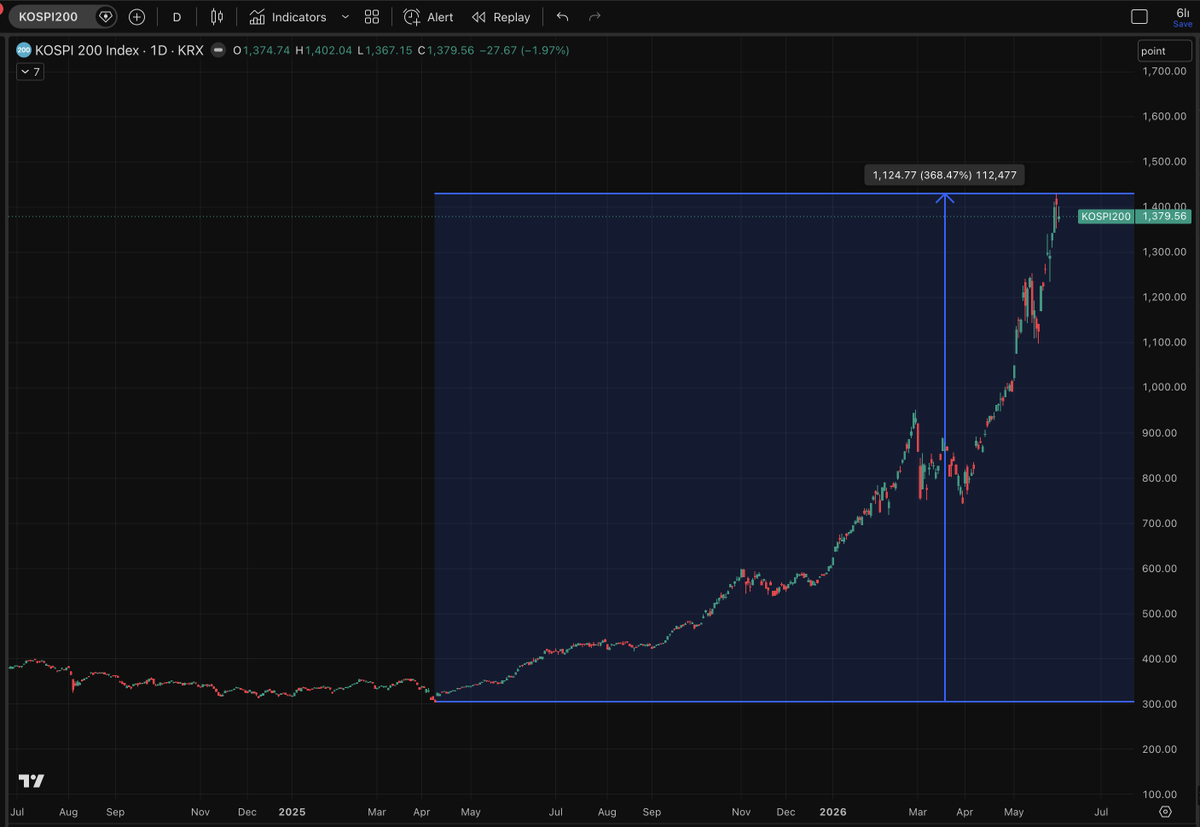
Task: Click the low value 1,367.15
Action: [x=390, y=50]
